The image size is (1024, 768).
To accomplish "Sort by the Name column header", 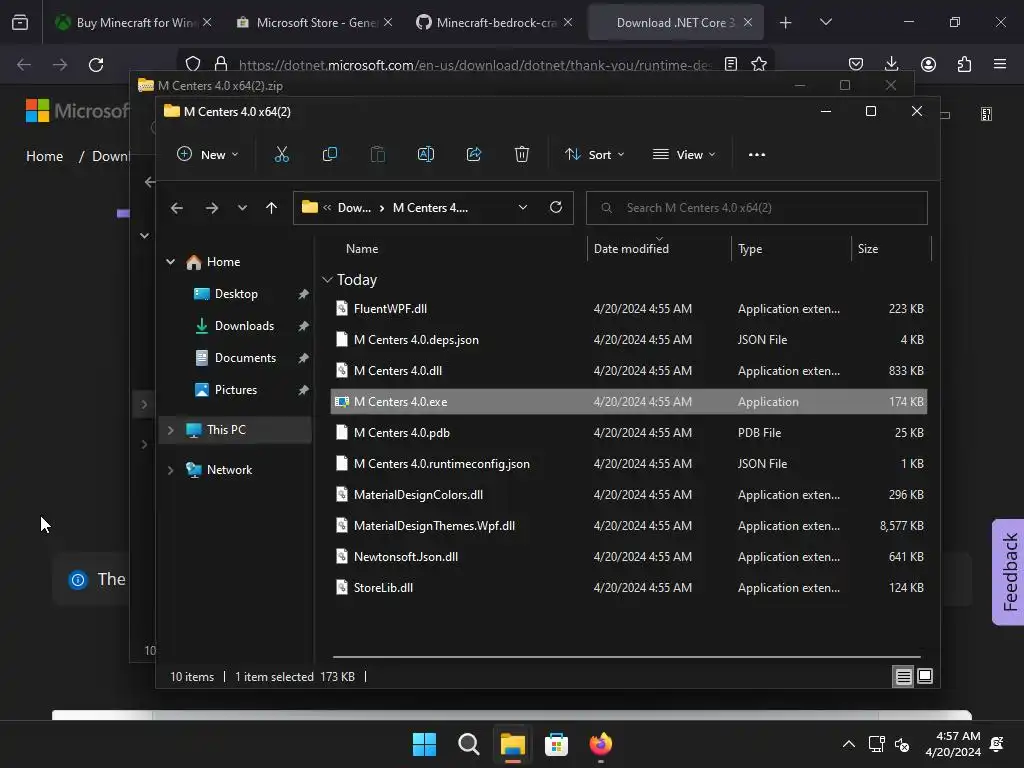I will click(x=361, y=249).
